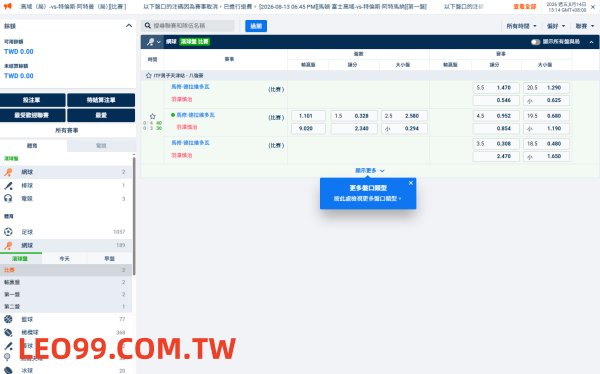Click the megaphone announcement icon

8,7
